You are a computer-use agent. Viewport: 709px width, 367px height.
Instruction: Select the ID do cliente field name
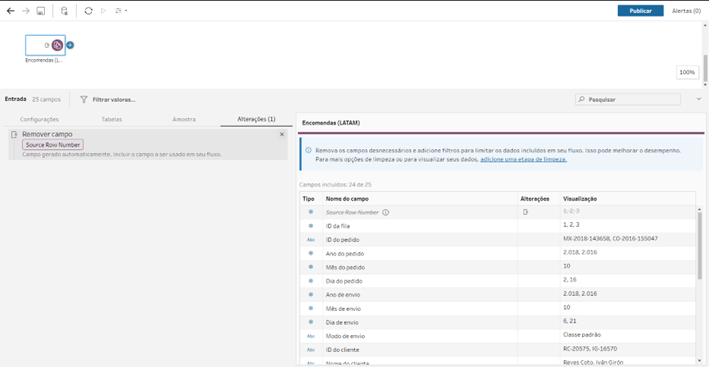click(342, 350)
